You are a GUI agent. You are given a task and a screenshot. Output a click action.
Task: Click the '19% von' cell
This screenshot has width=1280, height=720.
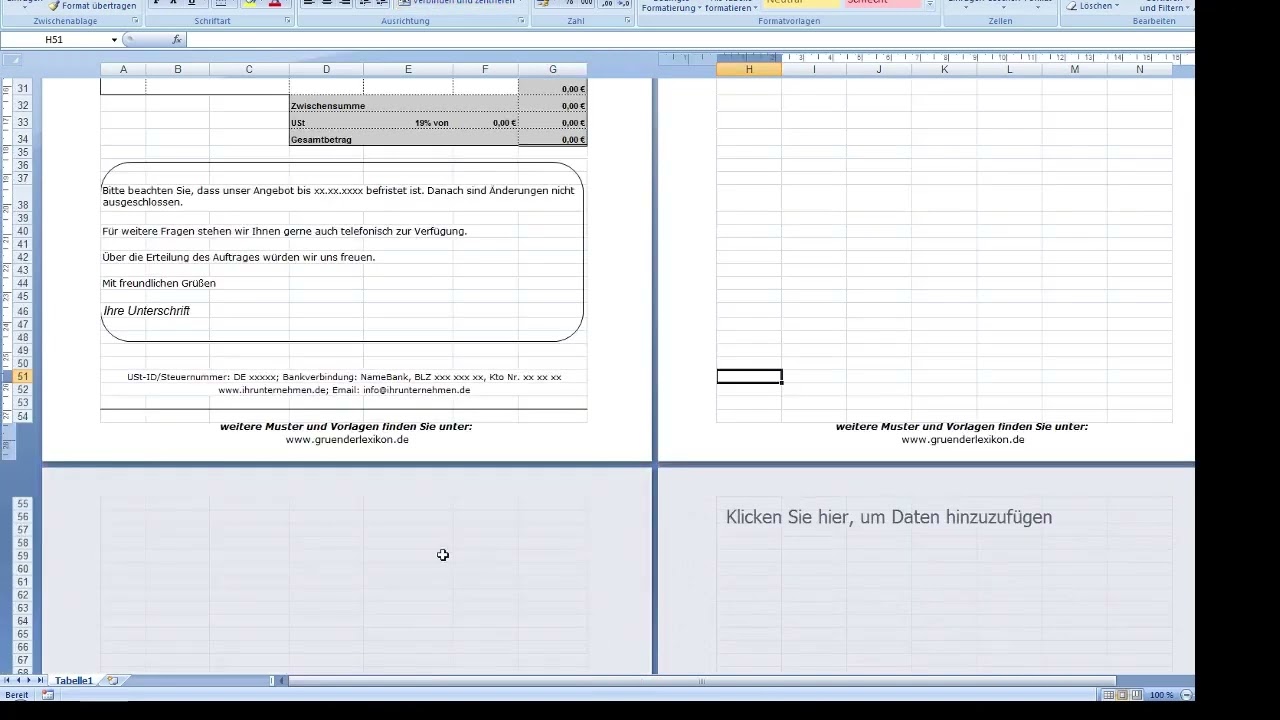pyautogui.click(x=431, y=123)
